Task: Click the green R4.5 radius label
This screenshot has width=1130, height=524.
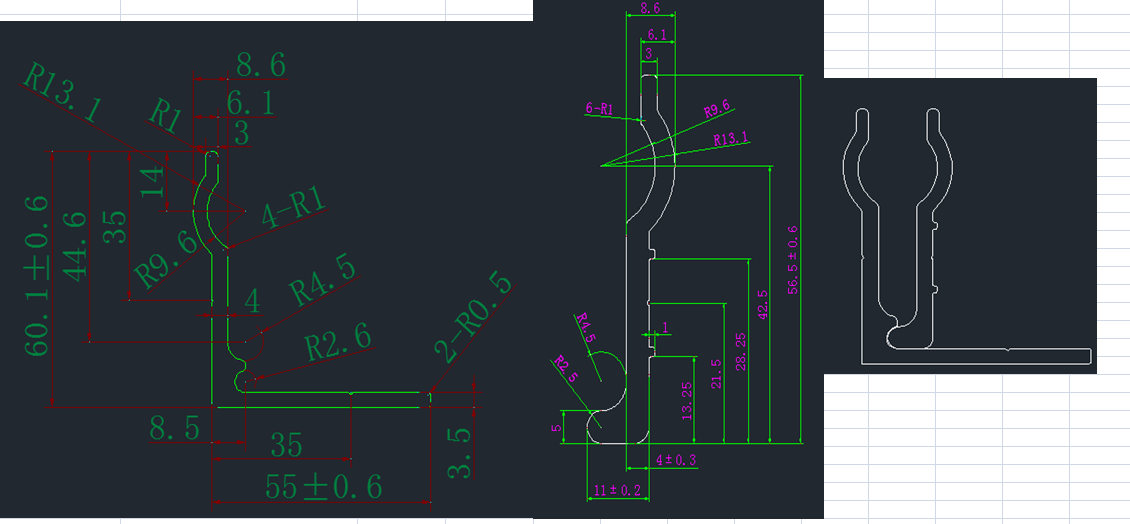Action: click(x=322, y=282)
